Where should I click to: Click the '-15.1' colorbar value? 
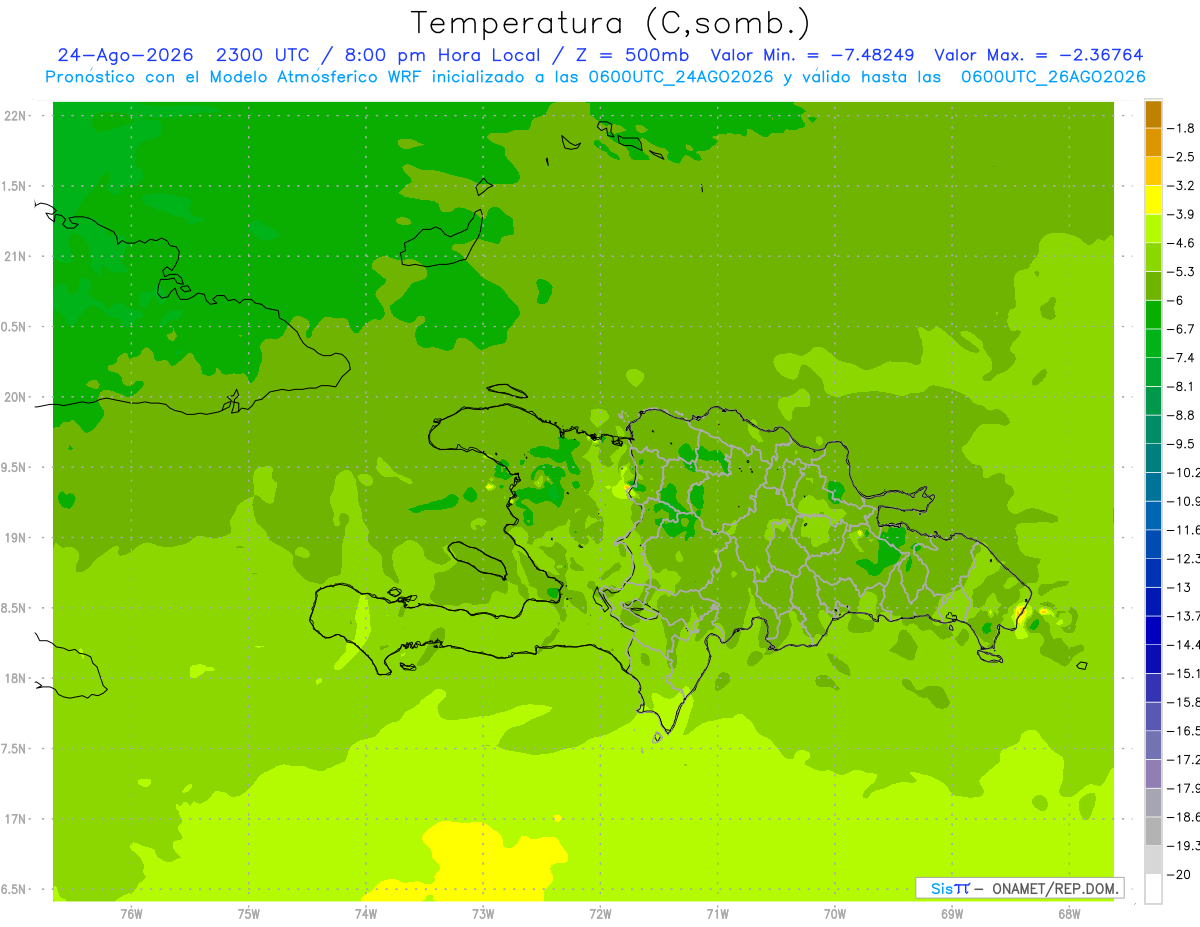[x=1183, y=674]
